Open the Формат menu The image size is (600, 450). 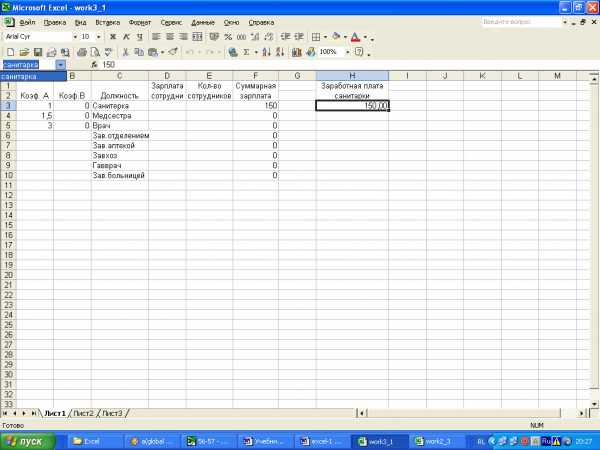141,21
